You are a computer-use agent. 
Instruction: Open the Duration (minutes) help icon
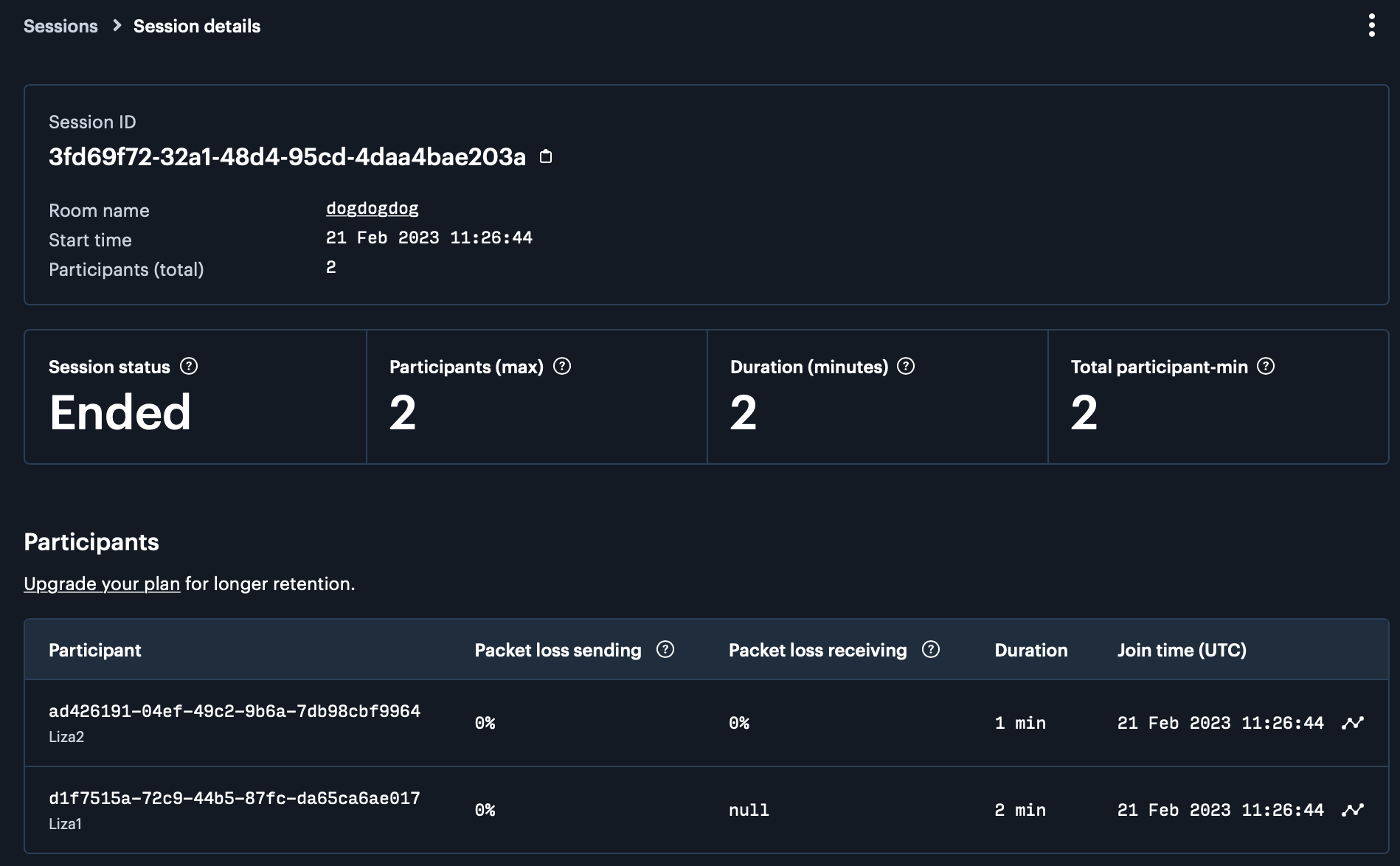[x=906, y=366]
